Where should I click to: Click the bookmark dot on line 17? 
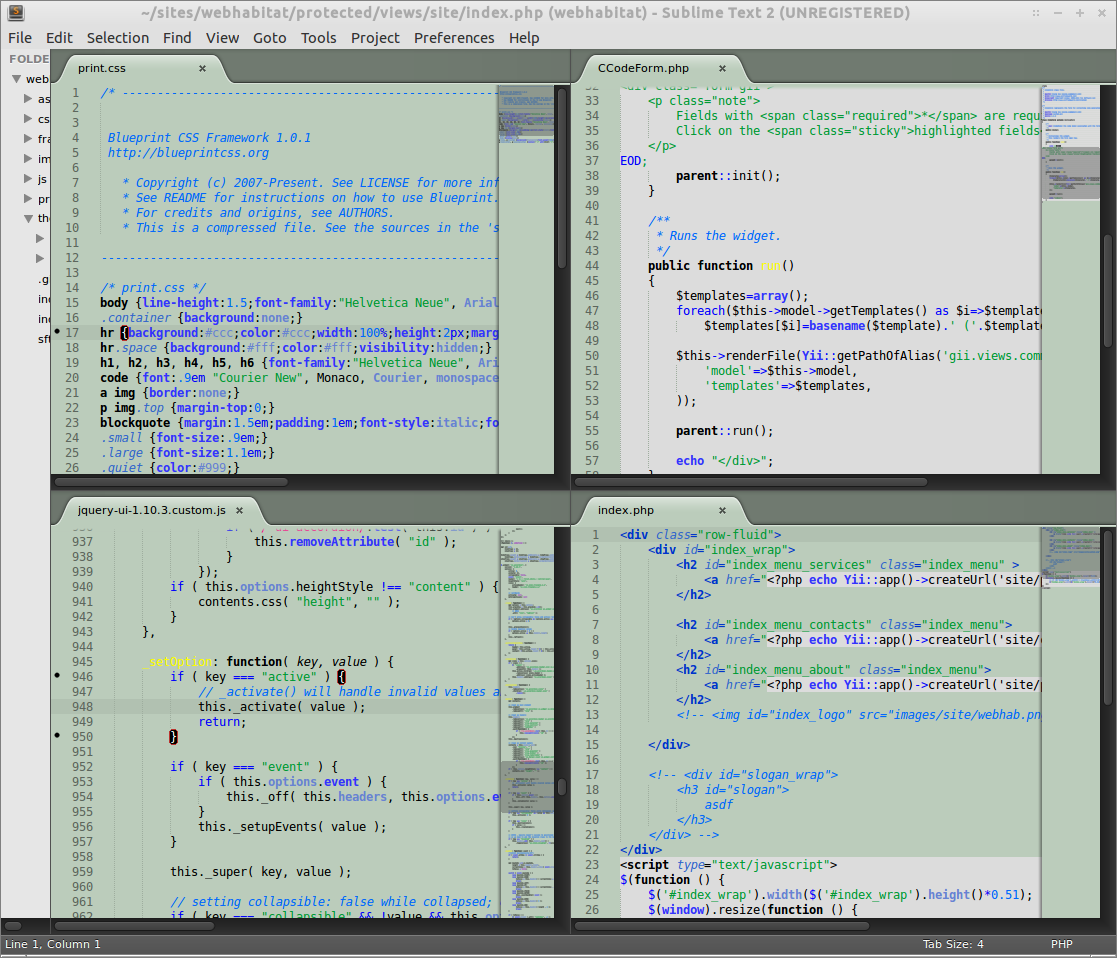tap(58, 331)
